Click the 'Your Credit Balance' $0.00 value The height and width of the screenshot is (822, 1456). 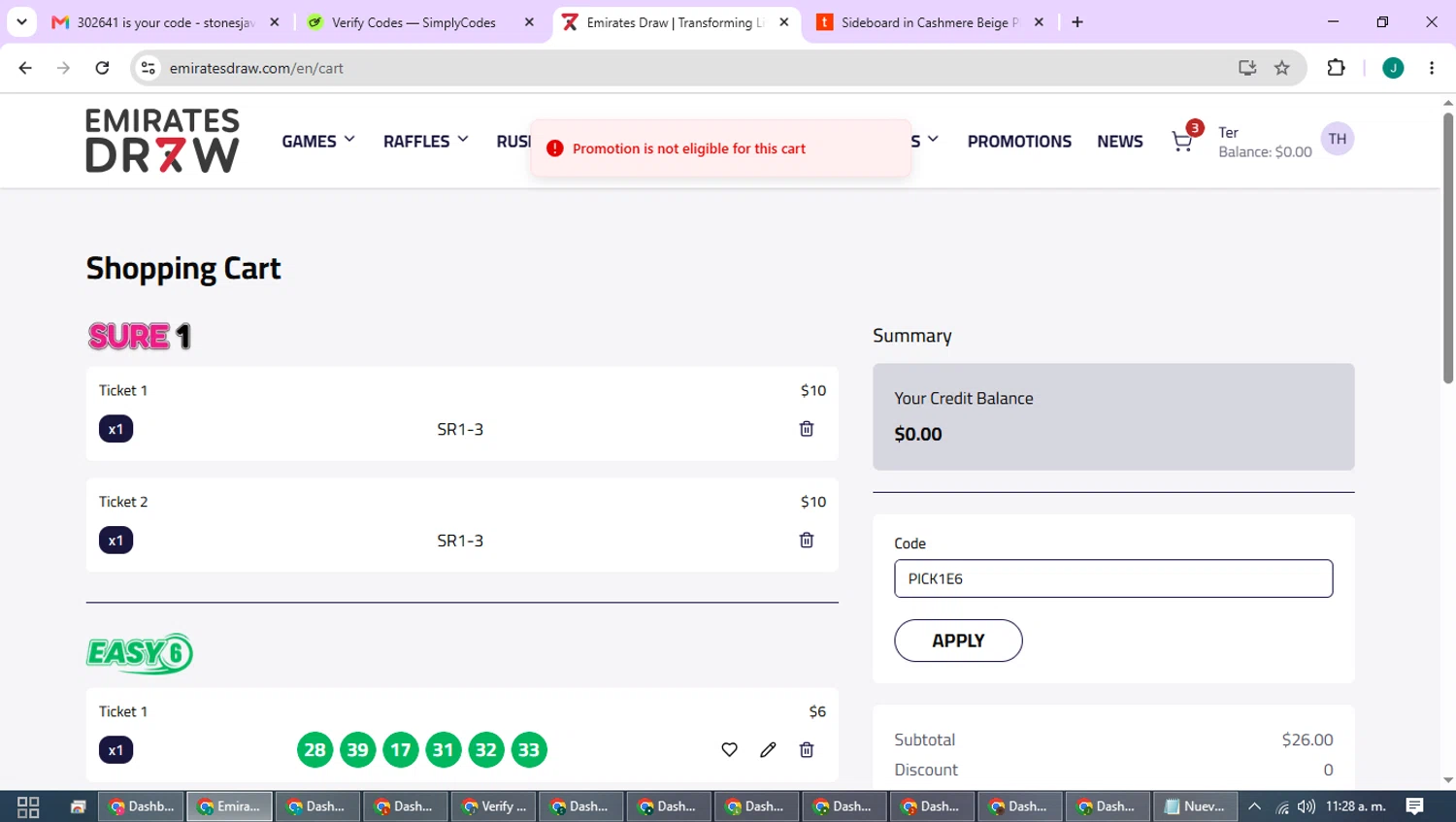918,434
